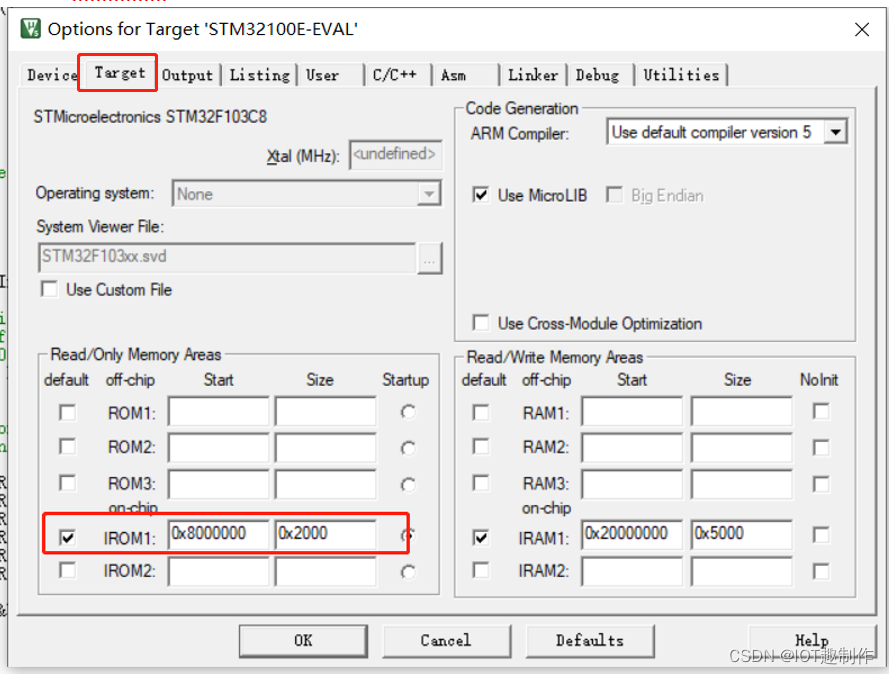Check the IRAM2 default checkbox

(481, 570)
